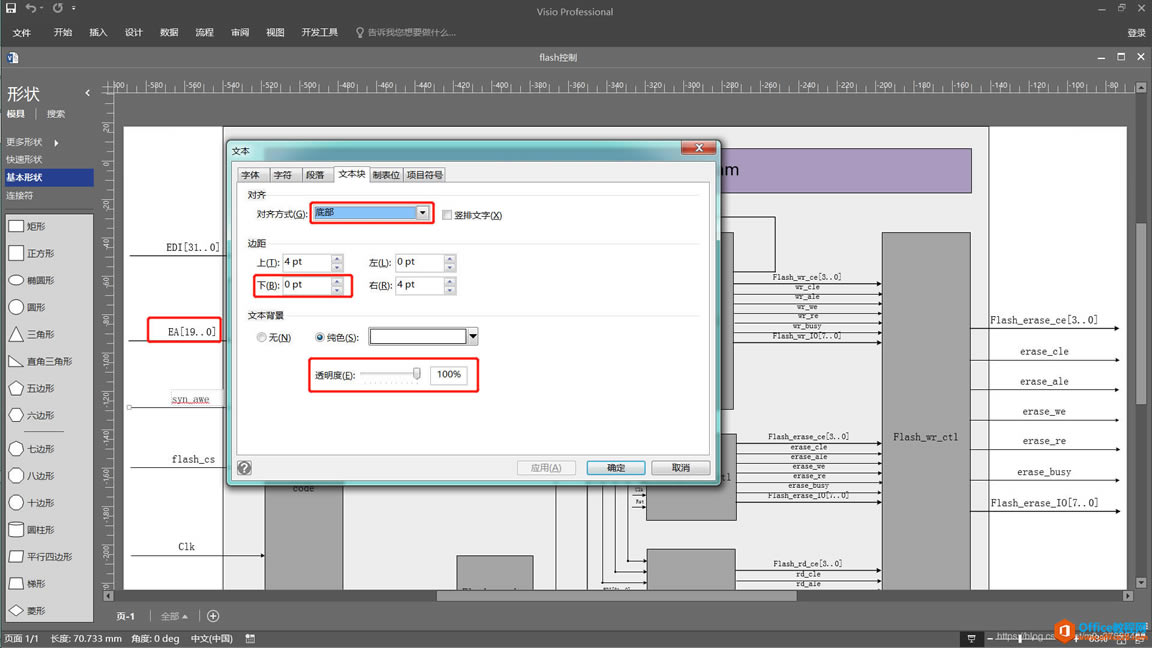Choose the 圆柱形 cylinder shape stencil
Screen dimensions: 1152x648
[x=16, y=530]
